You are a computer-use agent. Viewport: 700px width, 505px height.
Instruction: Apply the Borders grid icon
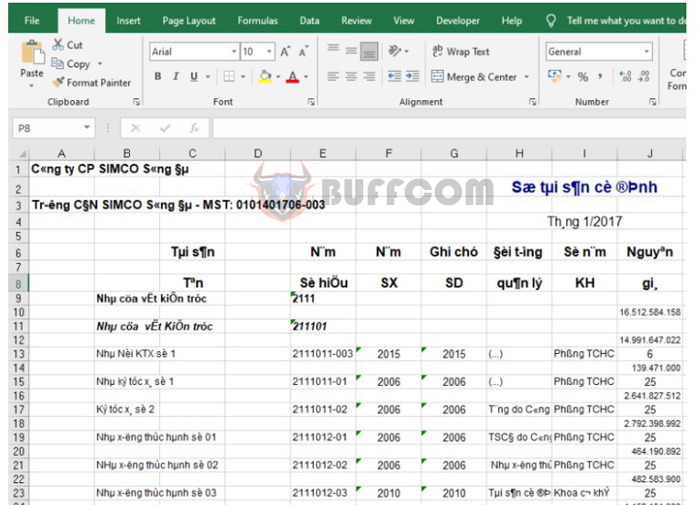pos(229,76)
